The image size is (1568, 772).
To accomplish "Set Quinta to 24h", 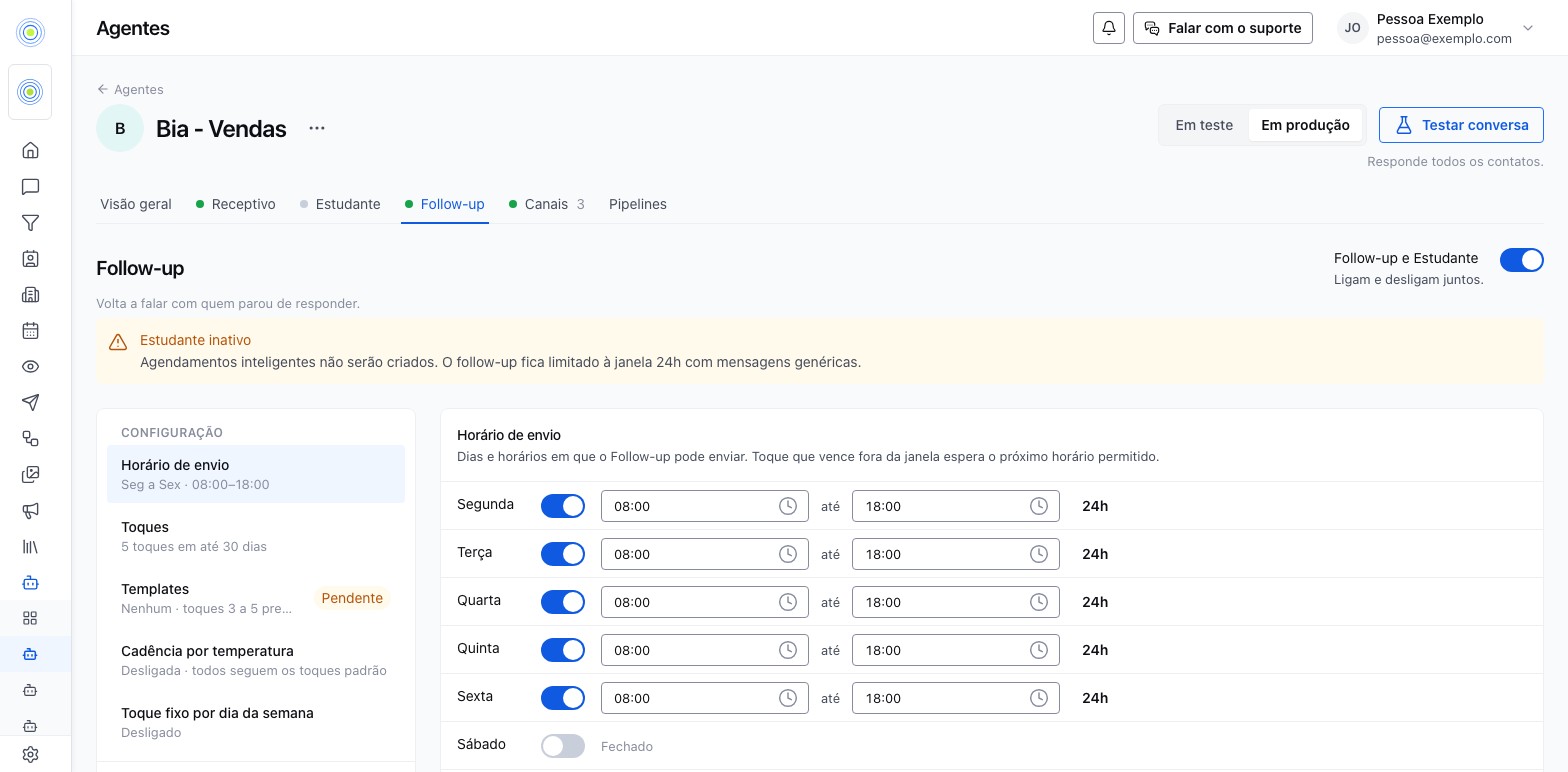I will (1095, 650).
